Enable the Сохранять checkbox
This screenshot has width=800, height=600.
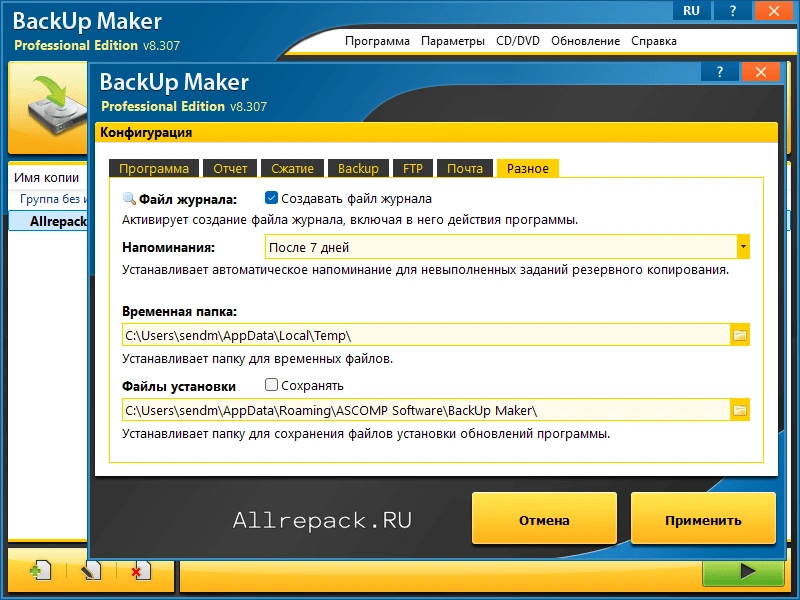[271, 385]
